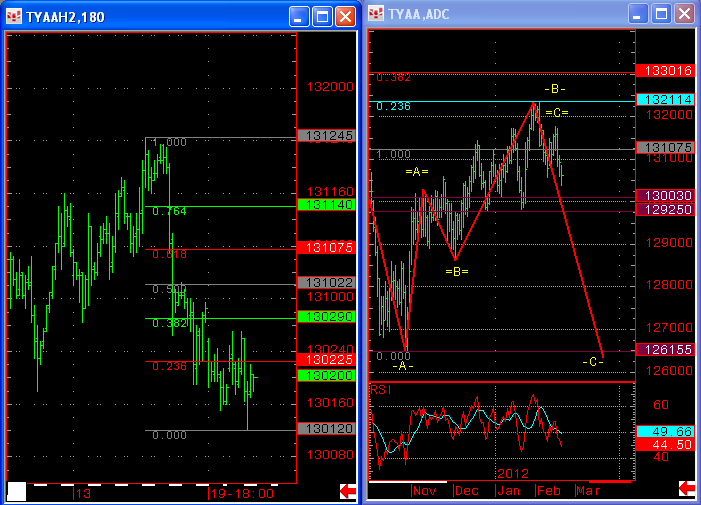The width and height of the screenshot is (701, 505).
Task: Minimize the TYAA,ADC chart window
Action: (x=637, y=16)
